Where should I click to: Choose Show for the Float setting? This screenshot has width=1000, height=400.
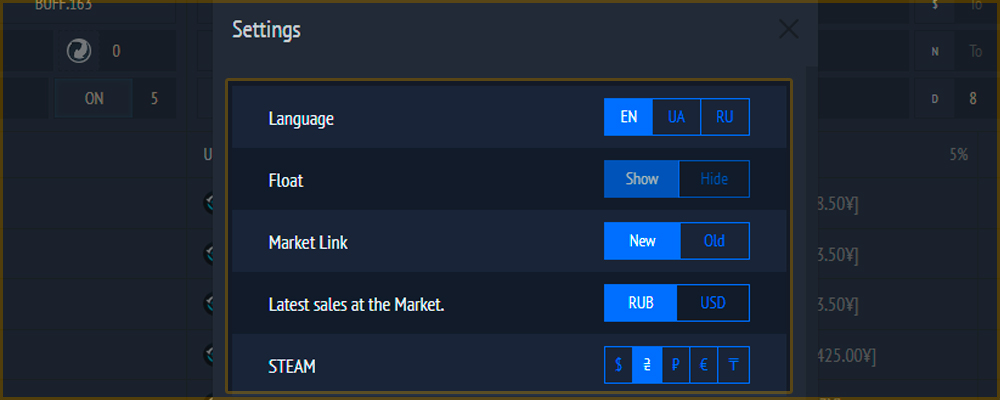(x=642, y=179)
